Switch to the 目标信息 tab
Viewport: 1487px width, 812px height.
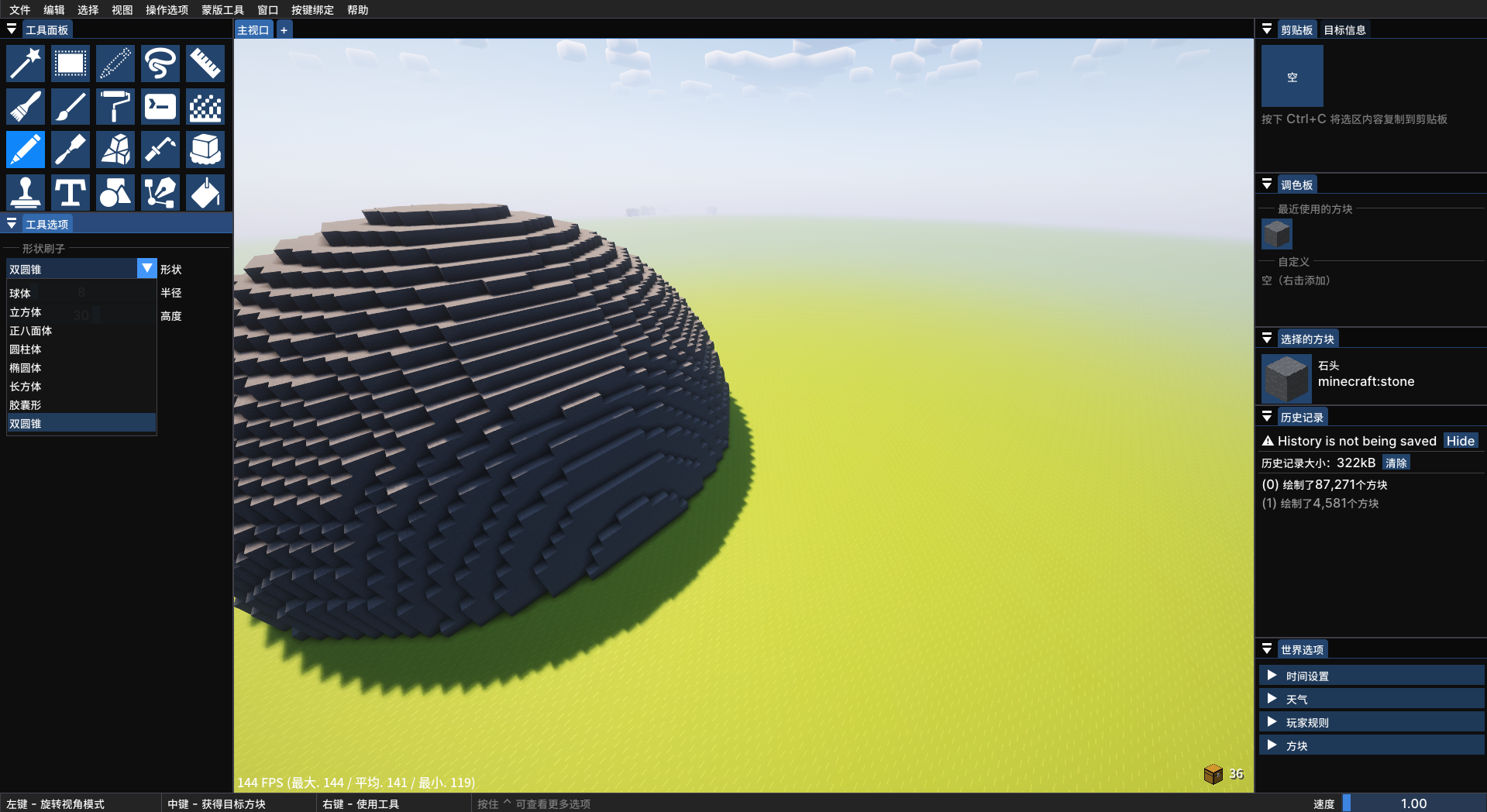pos(1344,29)
